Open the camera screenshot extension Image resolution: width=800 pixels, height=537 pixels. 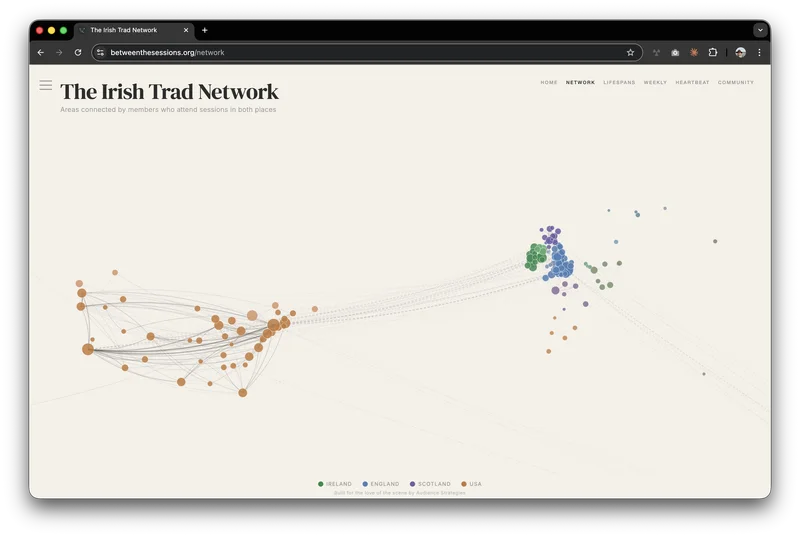click(675, 53)
